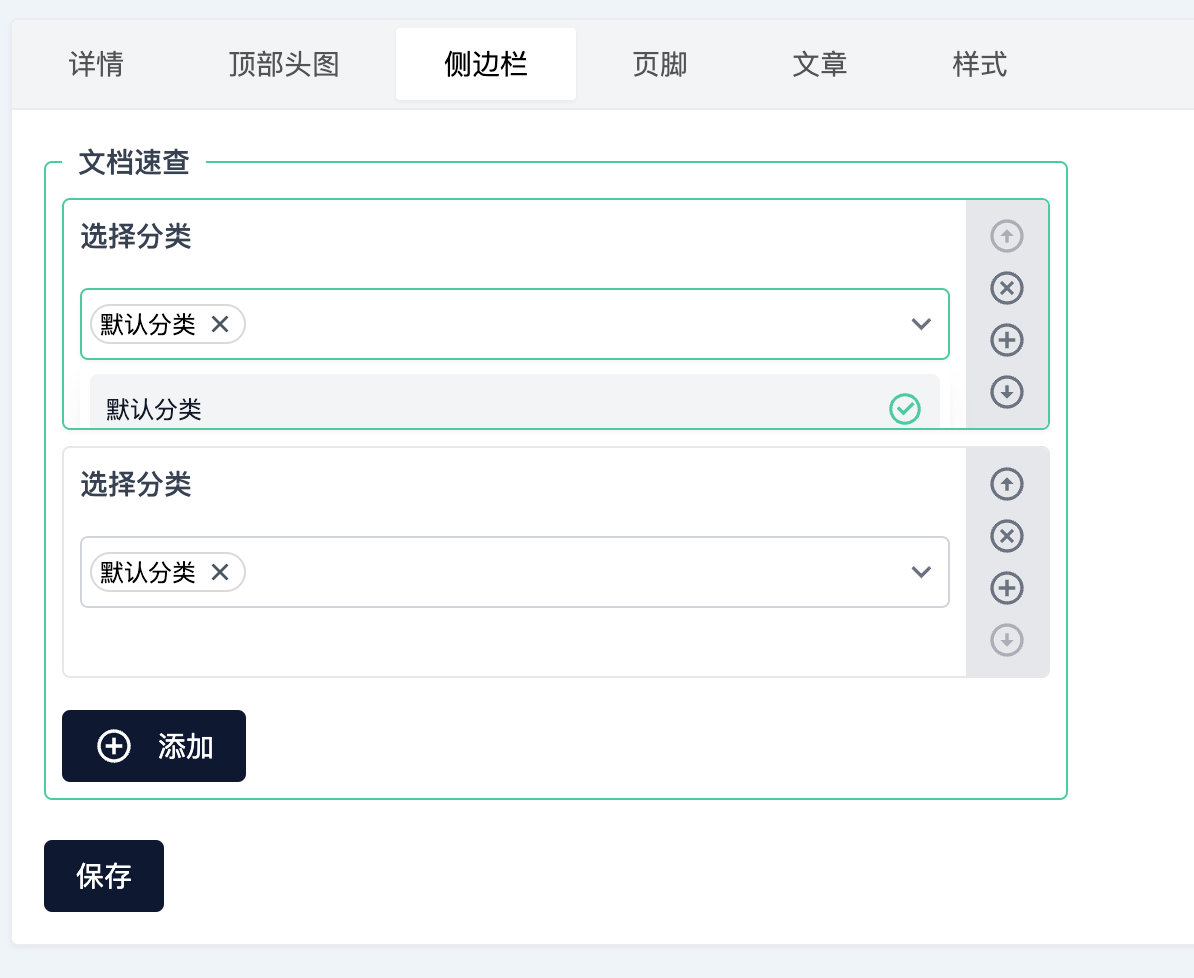The image size is (1194, 978).
Task: Remove the second block using its X icon
Action: (1007, 536)
